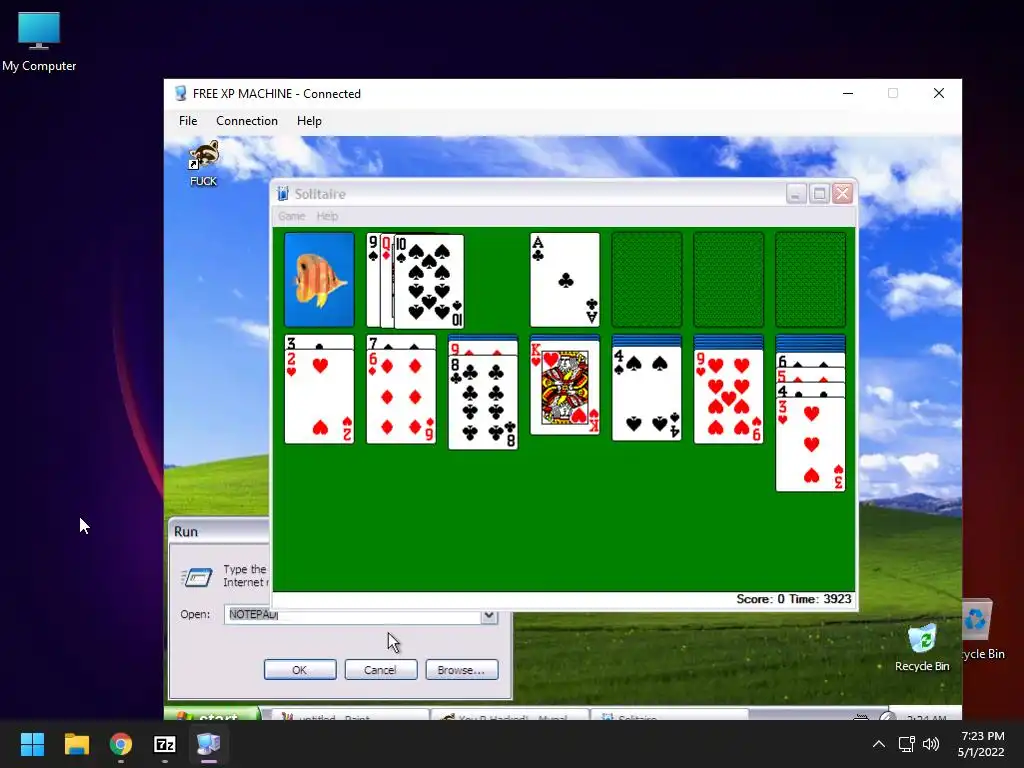Click the FREE XP MACHINE title icon
1024x768 pixels.
click(181, 93)
